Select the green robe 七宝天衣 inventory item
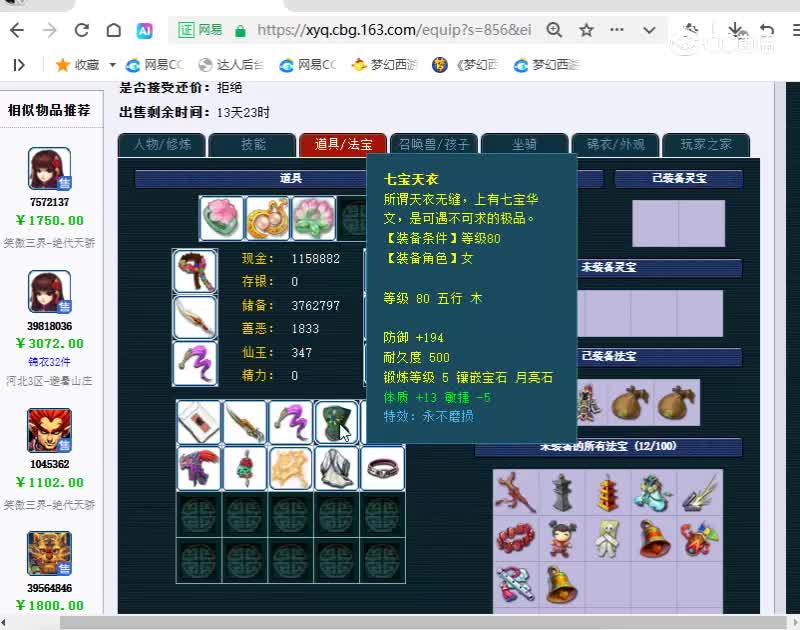Image resolution: width=800 pixels, height=630 pixels. click(337, 422)
